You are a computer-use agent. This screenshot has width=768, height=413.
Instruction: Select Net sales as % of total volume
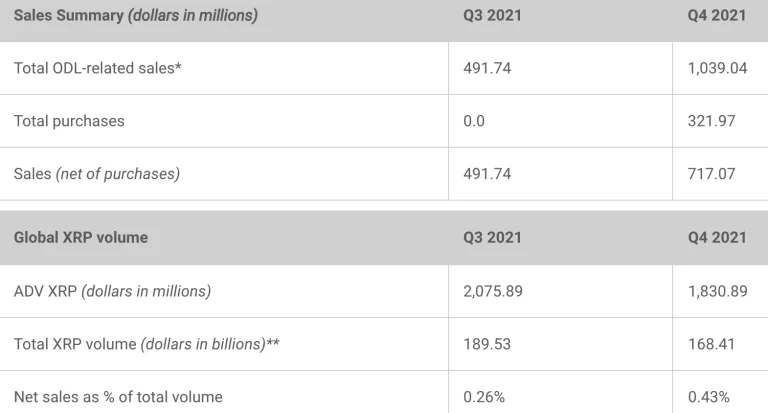pyautogui.click(x=118, y=397)
